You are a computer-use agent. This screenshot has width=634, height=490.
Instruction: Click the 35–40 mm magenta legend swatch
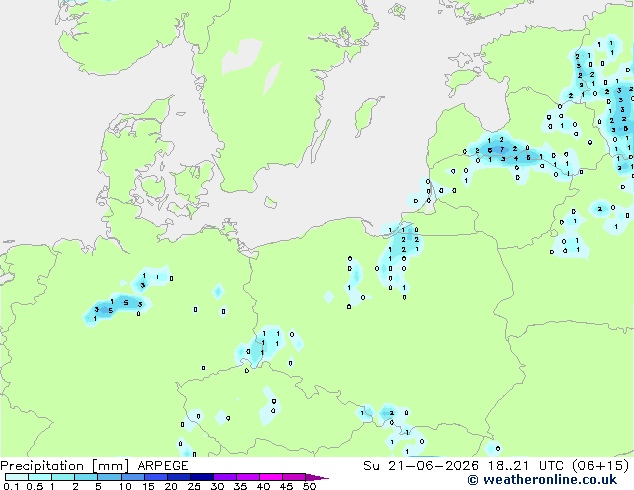pyautogui.click(x=247, y=477)
